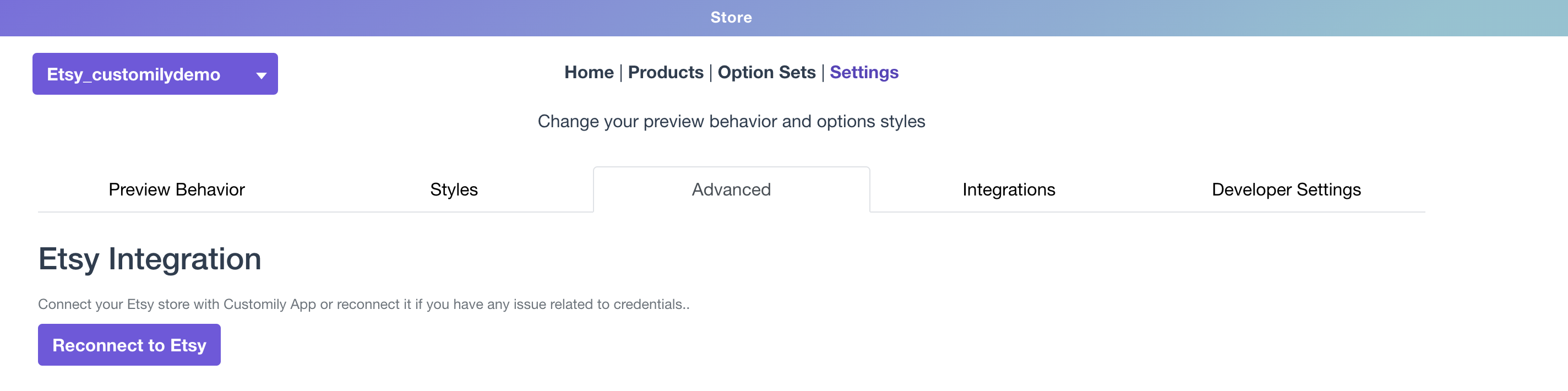Select the Settings navigation link

(x=864, y=73)
